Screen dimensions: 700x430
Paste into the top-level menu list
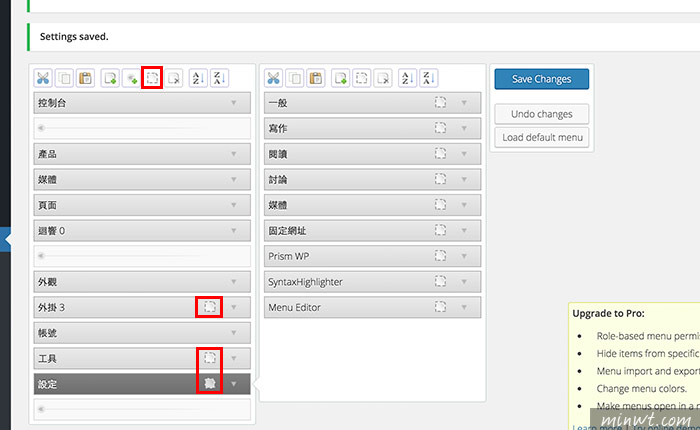(85, 78)
